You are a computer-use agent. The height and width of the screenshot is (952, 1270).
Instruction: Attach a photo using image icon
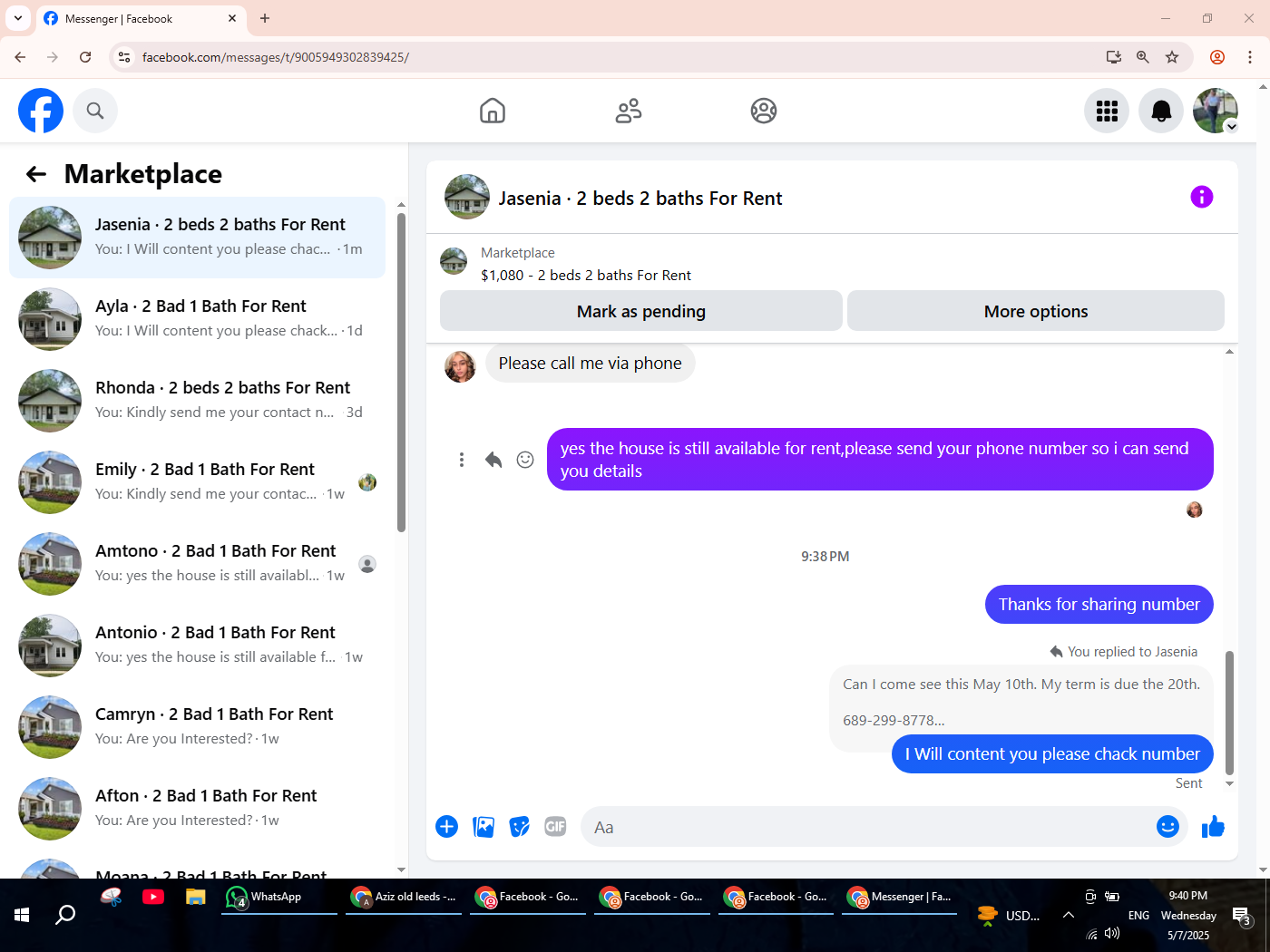coord(484,827)
